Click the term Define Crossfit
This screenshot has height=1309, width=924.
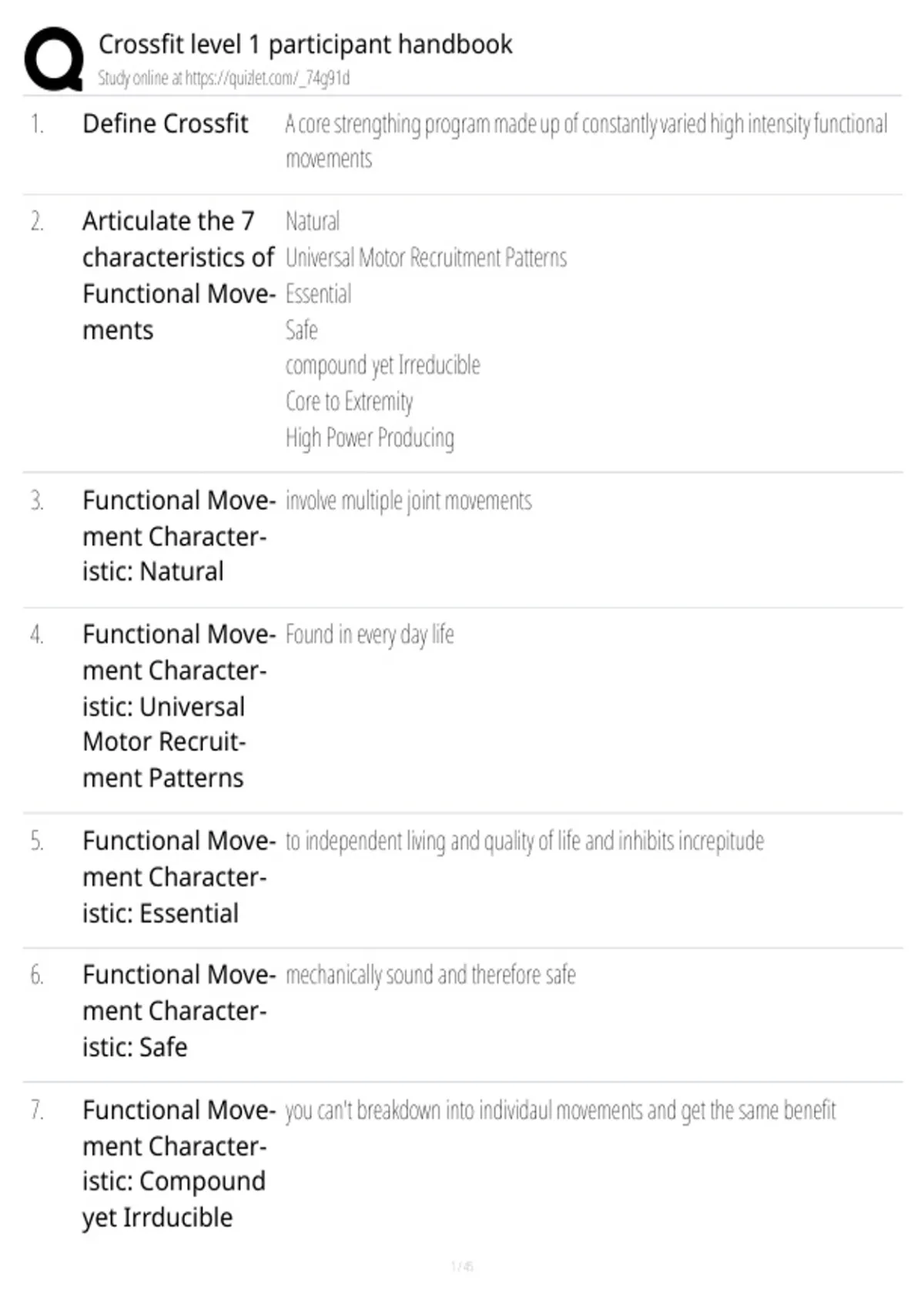(165, 123)
